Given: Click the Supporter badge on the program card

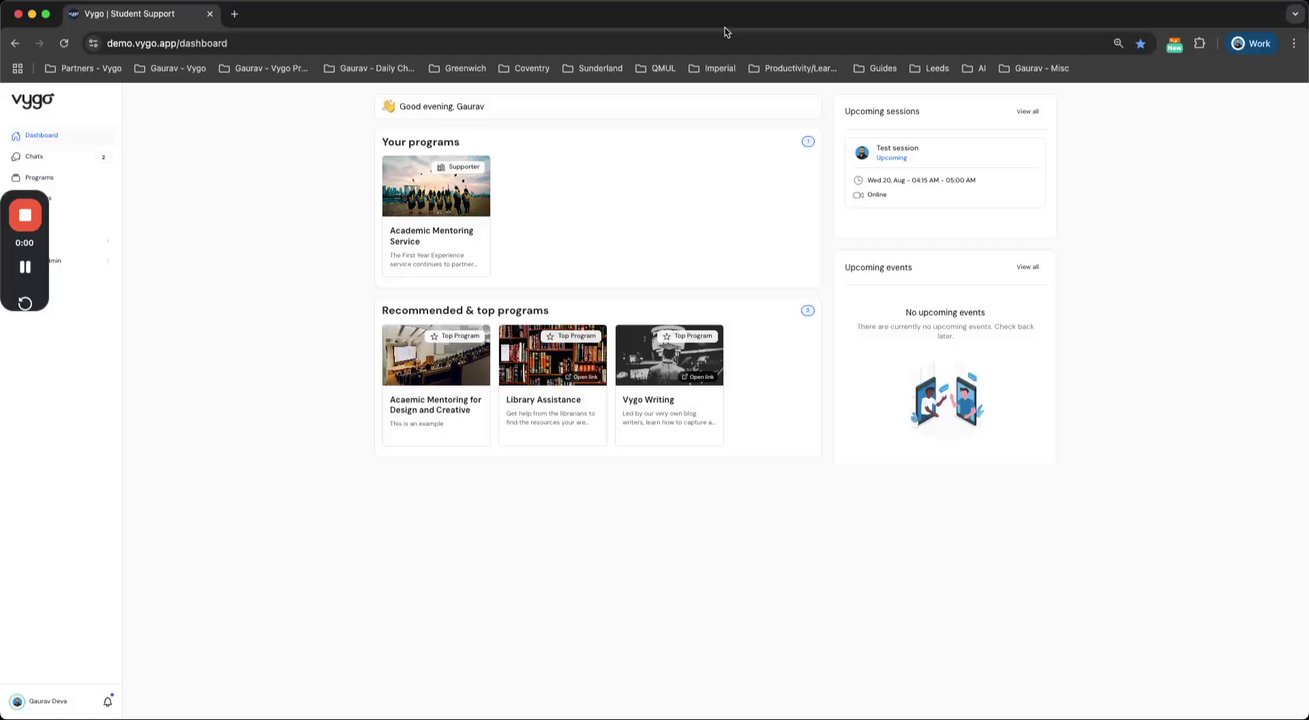Looking at the screenshot, I should [458, 167].
